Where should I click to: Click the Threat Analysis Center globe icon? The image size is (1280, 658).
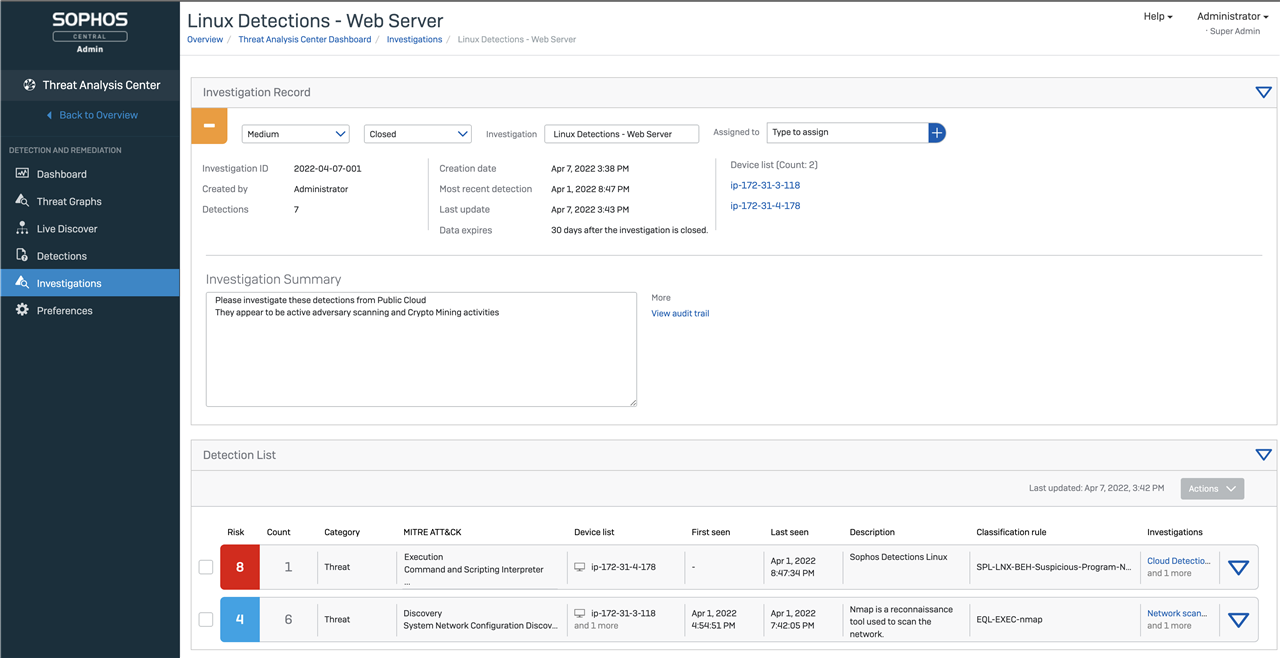pyautogui.click(x=29, y=85)
